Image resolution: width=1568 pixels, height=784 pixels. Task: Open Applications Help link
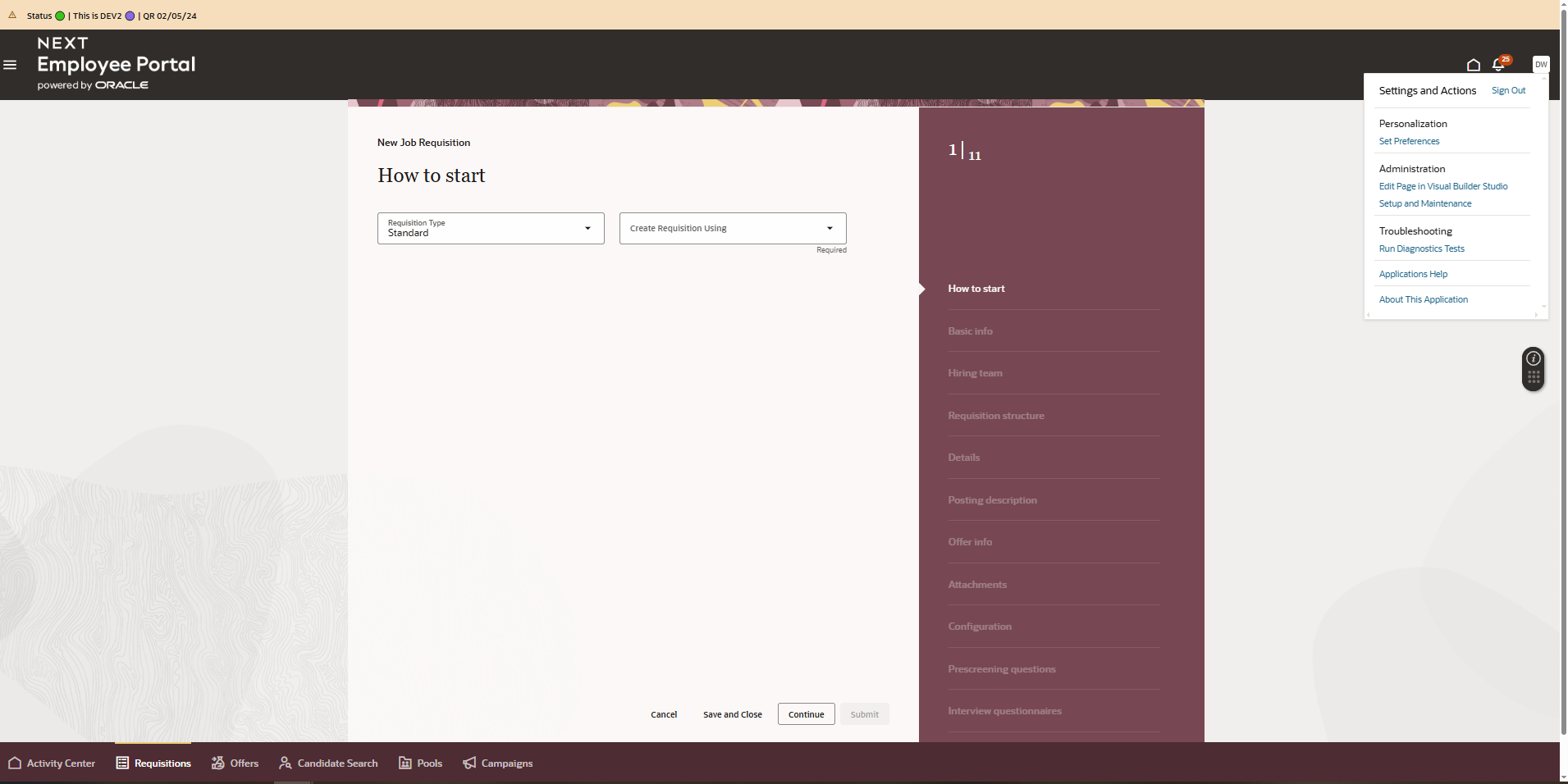1413,274
